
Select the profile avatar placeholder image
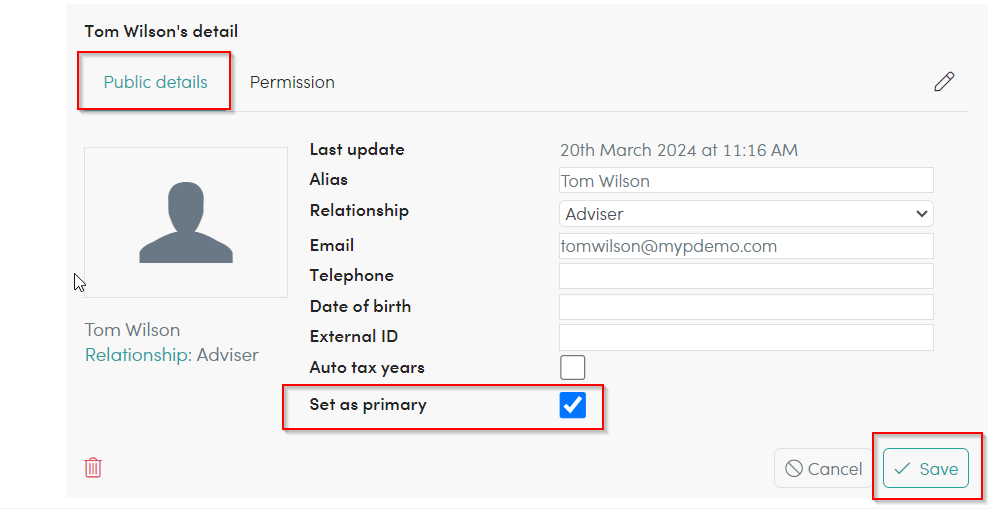click(x=186, y=223)
